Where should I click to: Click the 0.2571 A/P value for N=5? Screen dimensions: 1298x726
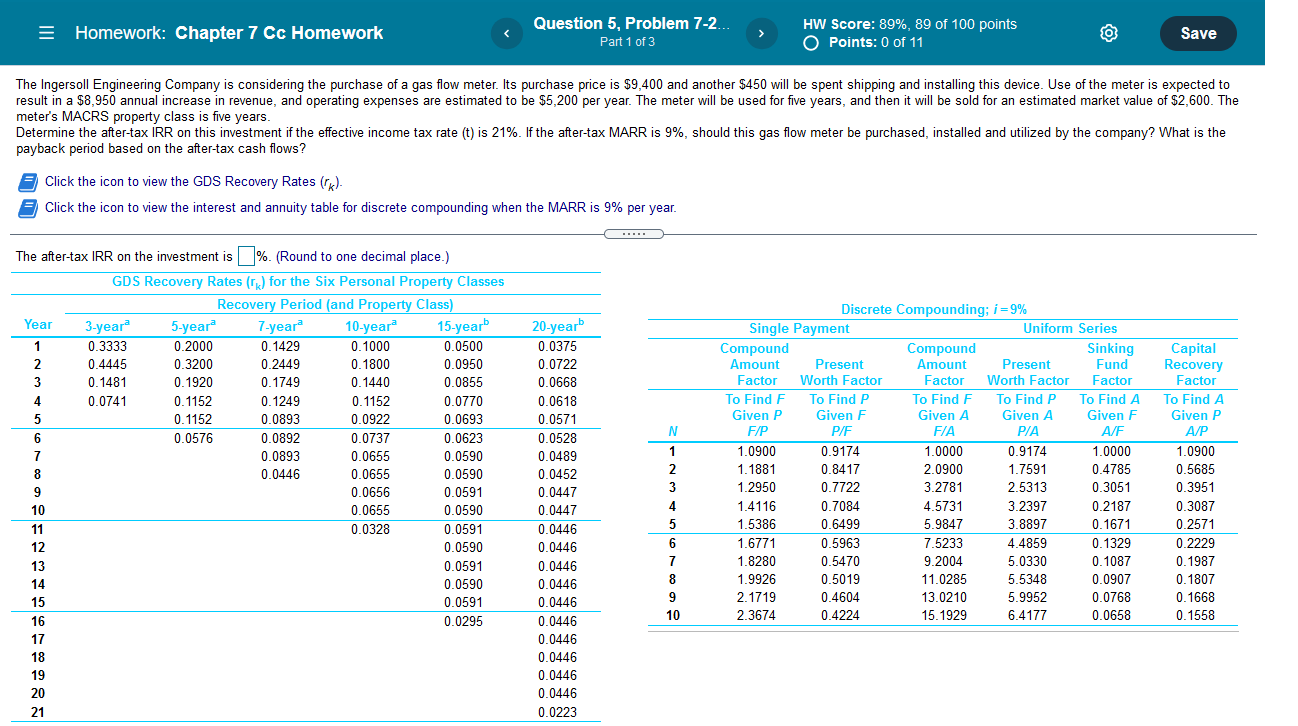tap(1195, 524)
